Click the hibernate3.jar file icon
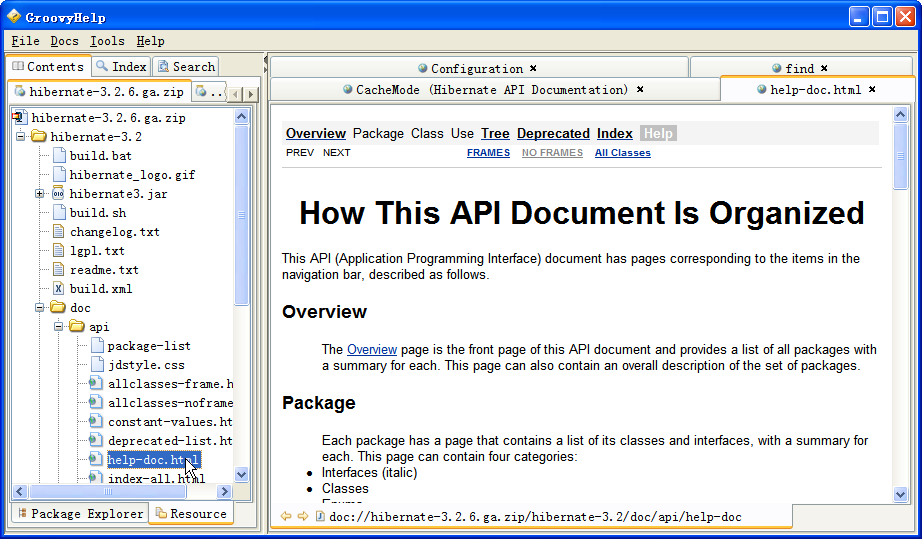 (58, 194)
